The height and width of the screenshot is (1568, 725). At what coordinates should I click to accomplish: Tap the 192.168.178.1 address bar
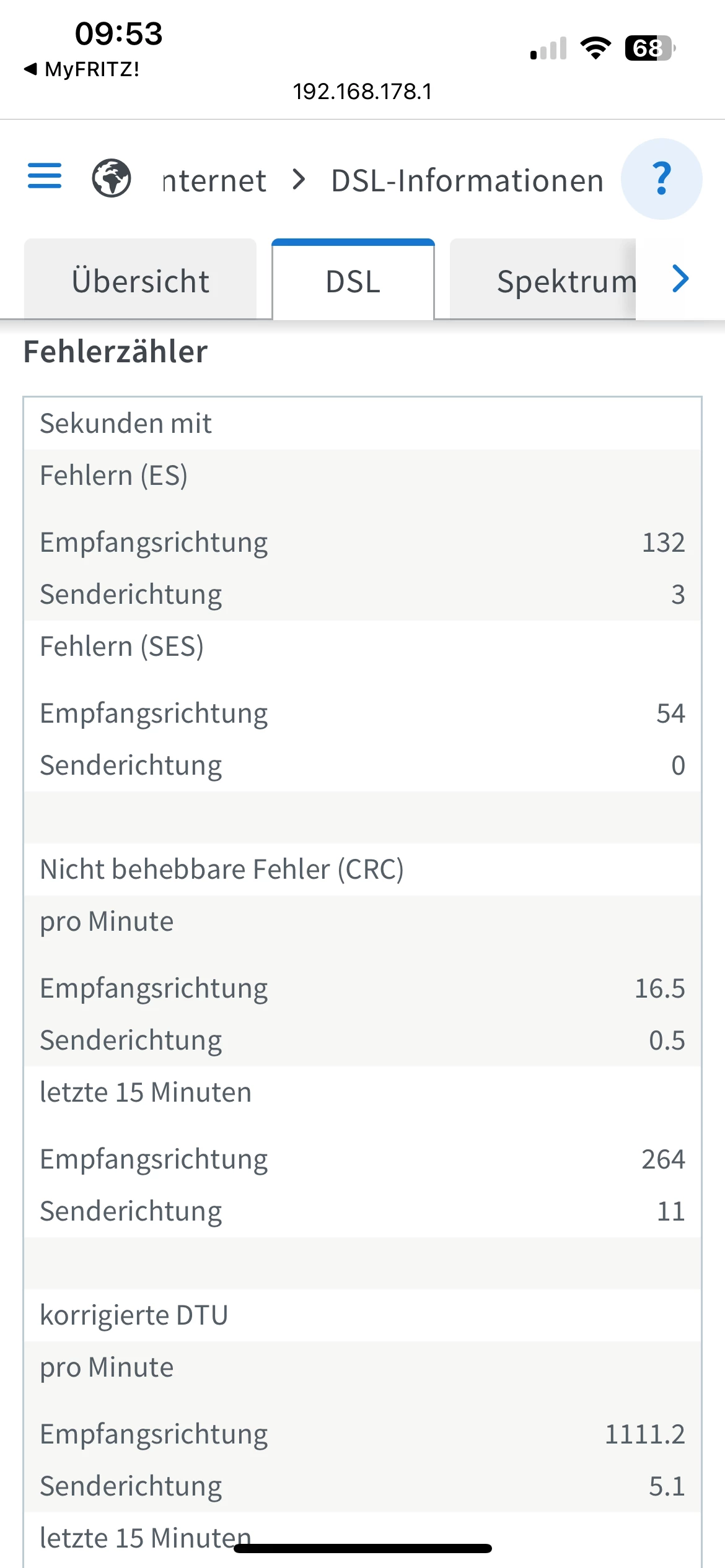coord(362,92)
